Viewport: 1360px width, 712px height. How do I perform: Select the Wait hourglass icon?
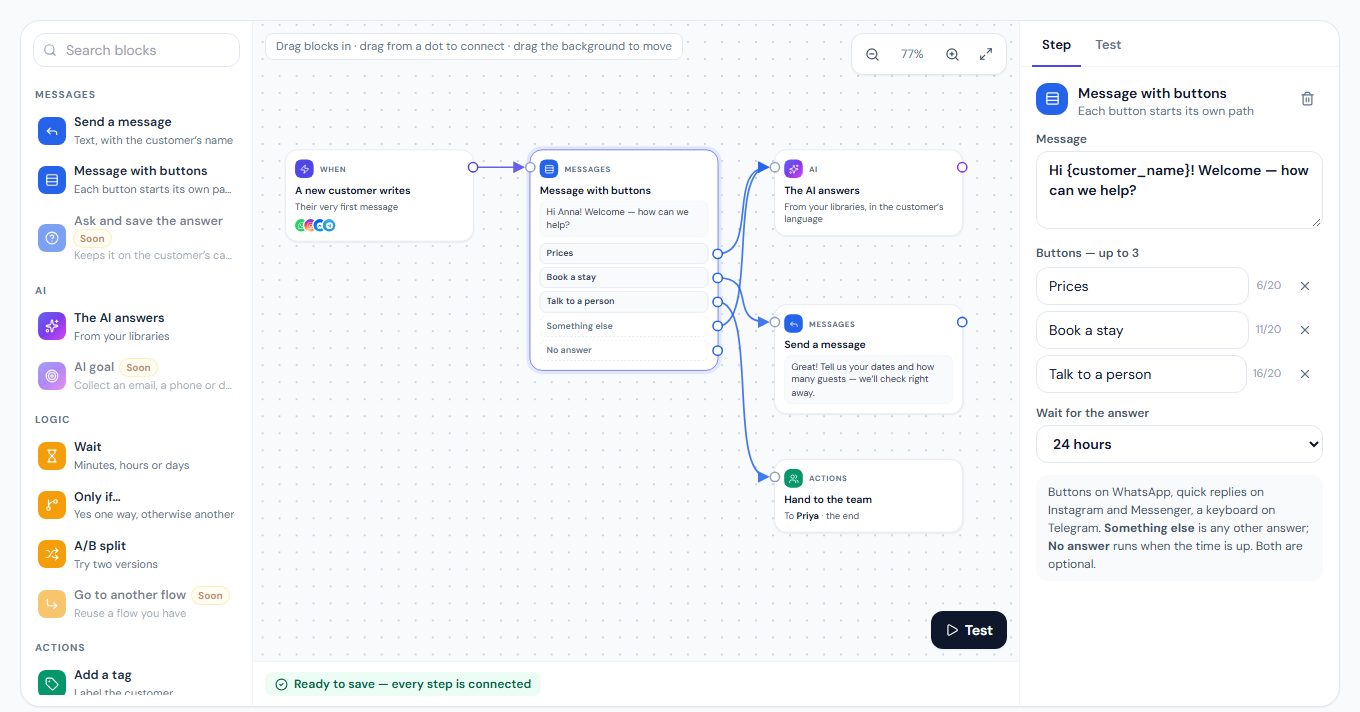tap(52, 456)
